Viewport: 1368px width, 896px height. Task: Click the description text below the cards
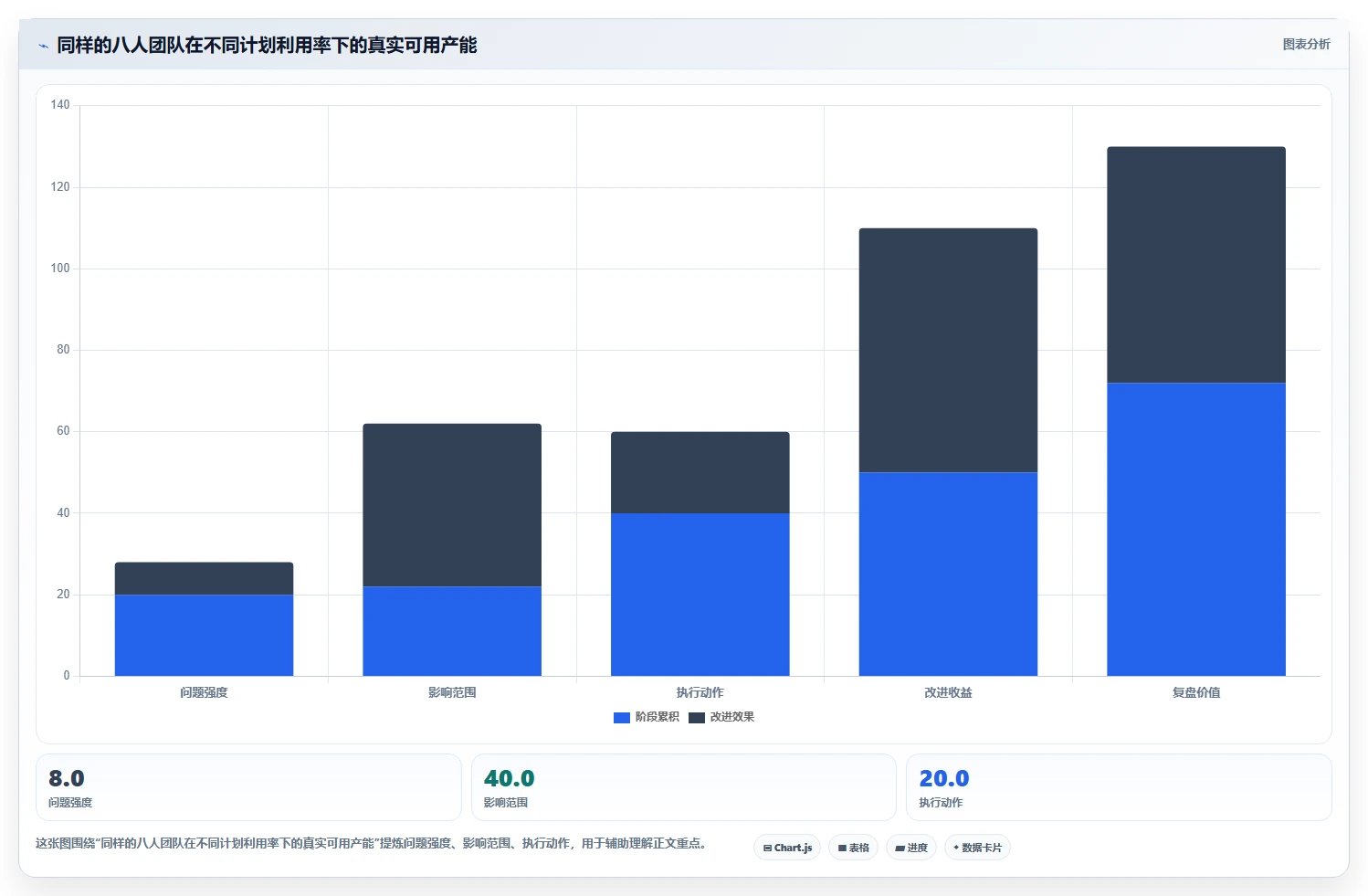pyautogui.click(x=371, y=843)
